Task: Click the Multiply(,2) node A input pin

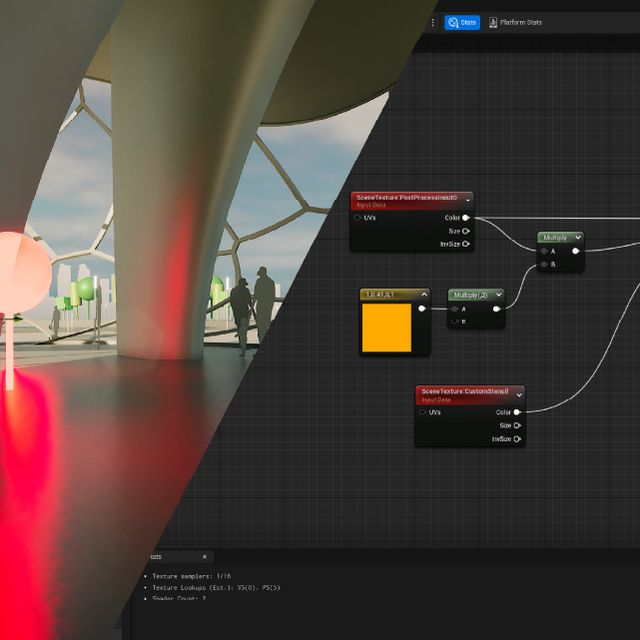Action: (x=455, y=309)
